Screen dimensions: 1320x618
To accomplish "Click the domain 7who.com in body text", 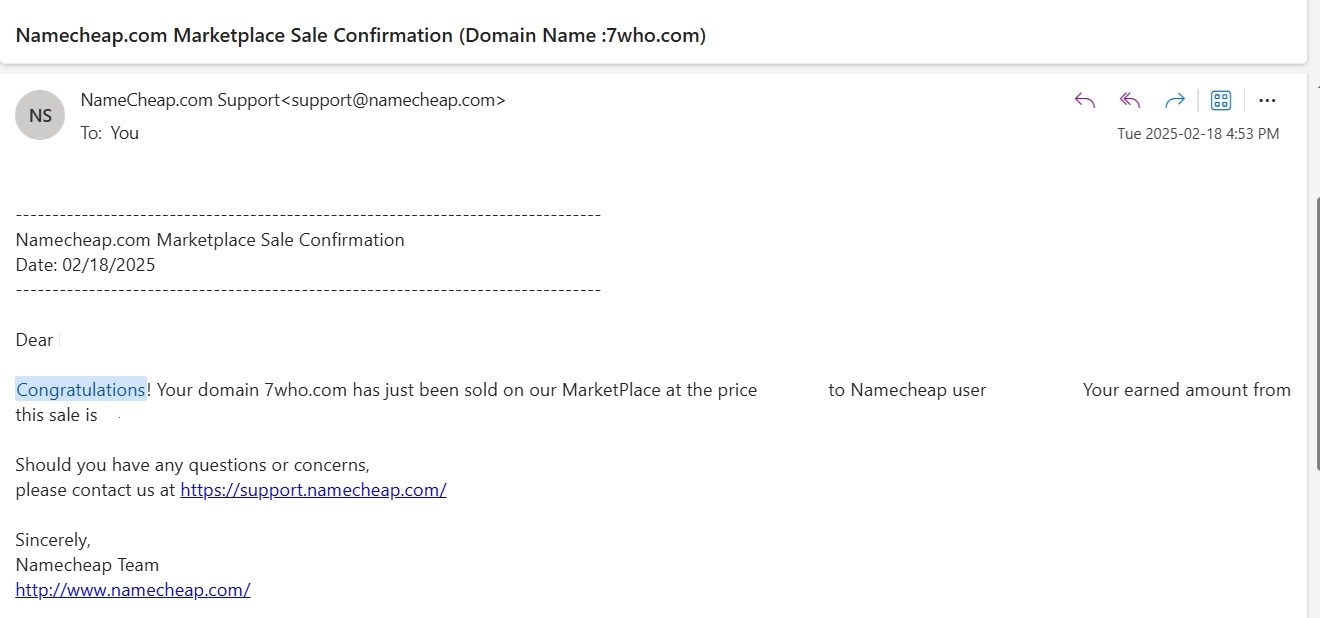I will point(305,390).
